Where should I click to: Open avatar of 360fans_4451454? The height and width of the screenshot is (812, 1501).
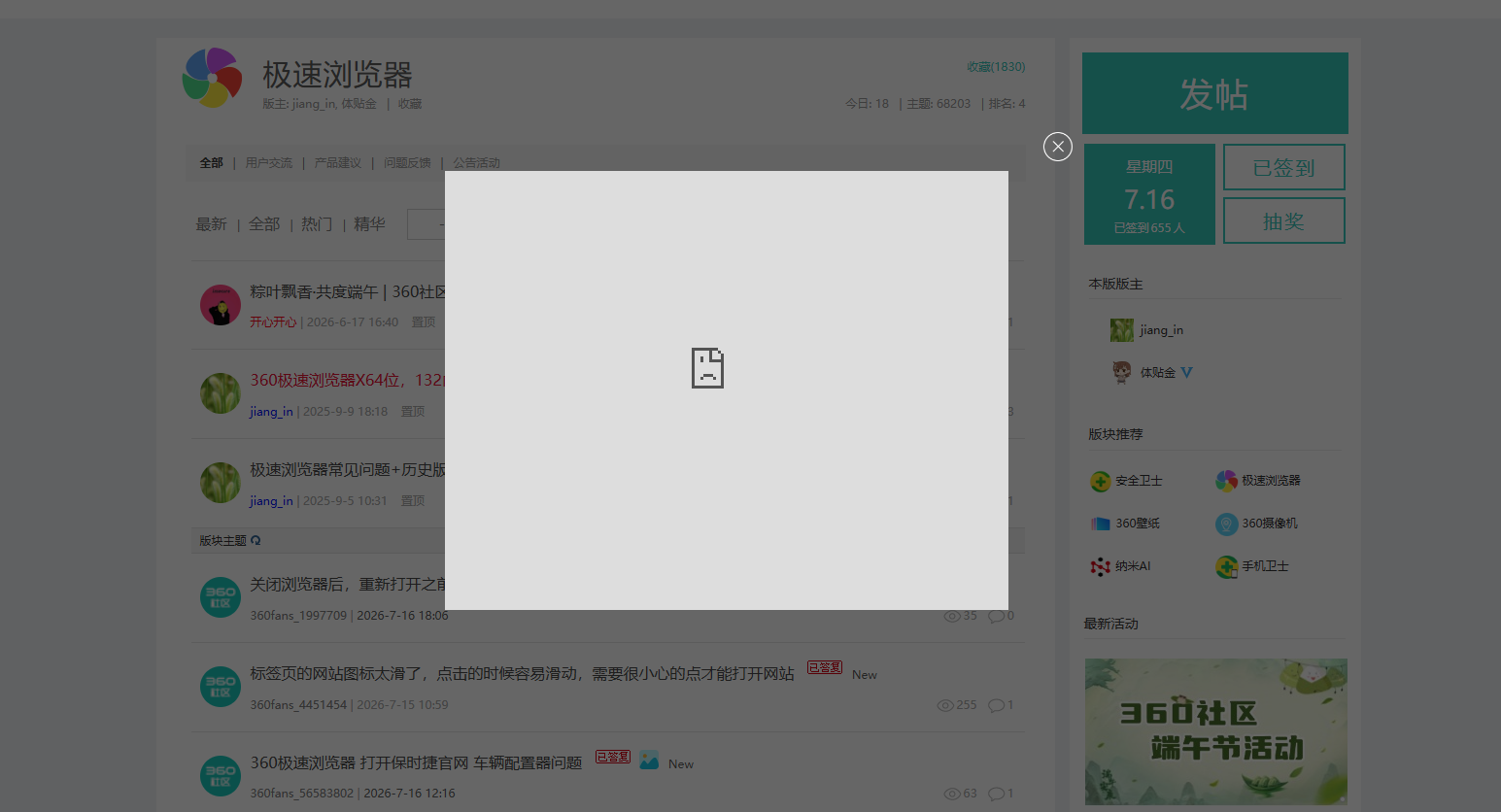click(x=221, y=687)
